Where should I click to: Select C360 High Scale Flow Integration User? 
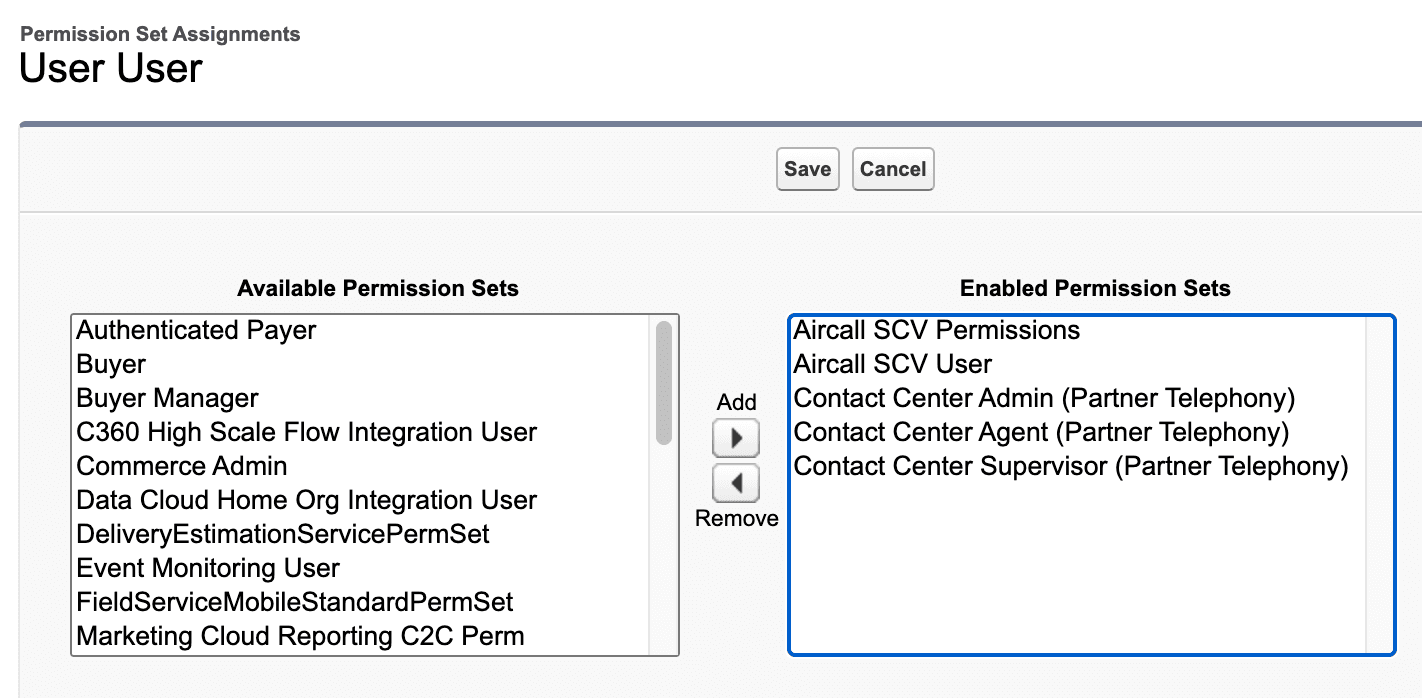coord(306,432)
